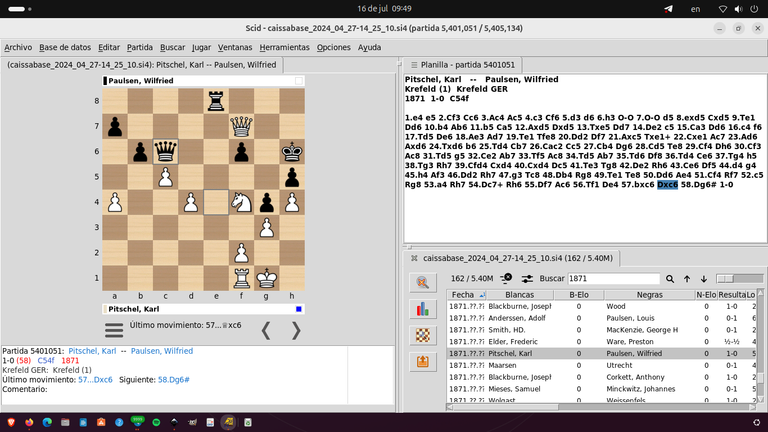Go to previous move with left chevron

point(266,331)
